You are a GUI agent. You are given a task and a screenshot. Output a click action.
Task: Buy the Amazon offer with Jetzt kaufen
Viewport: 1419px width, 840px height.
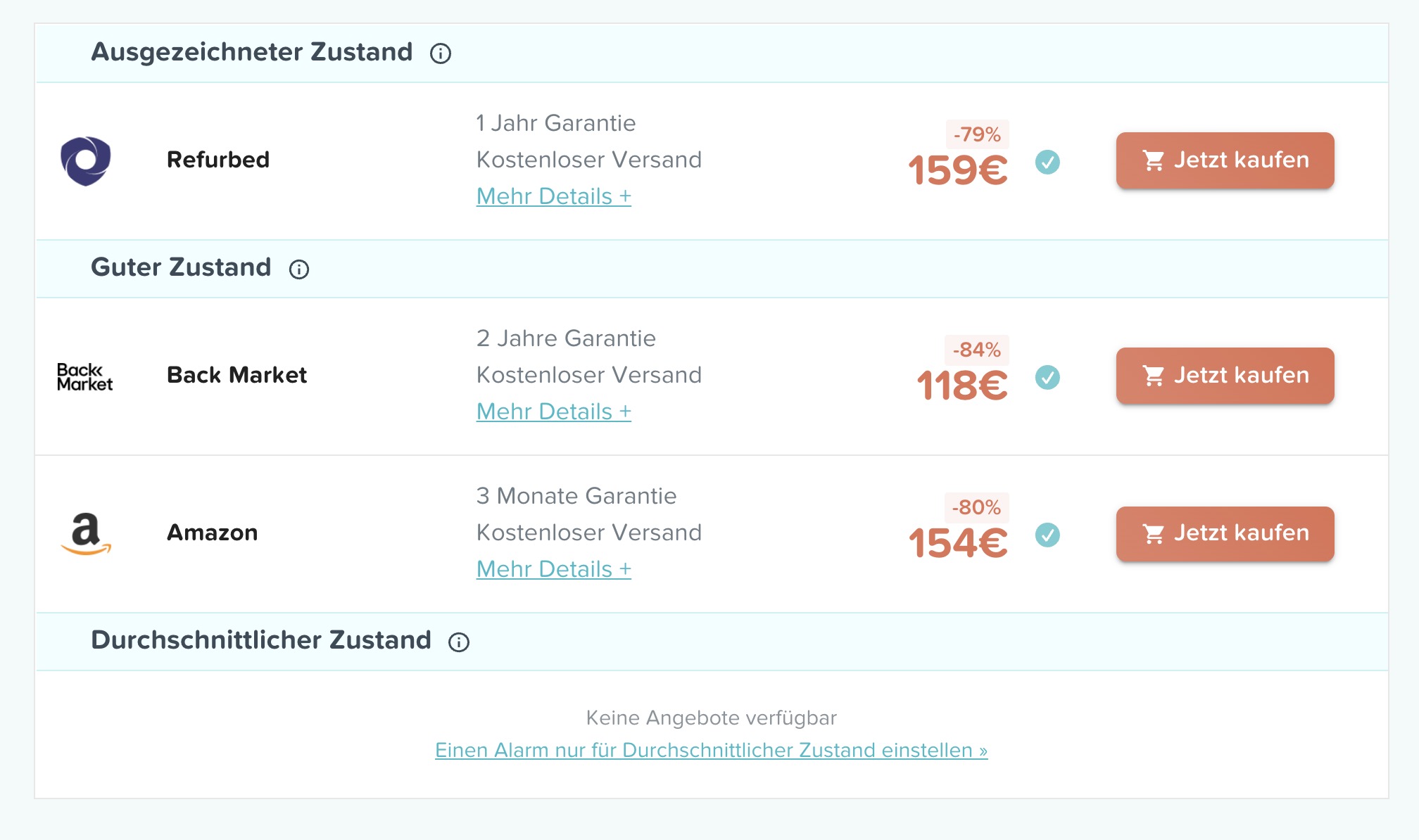pos(1225,534)
